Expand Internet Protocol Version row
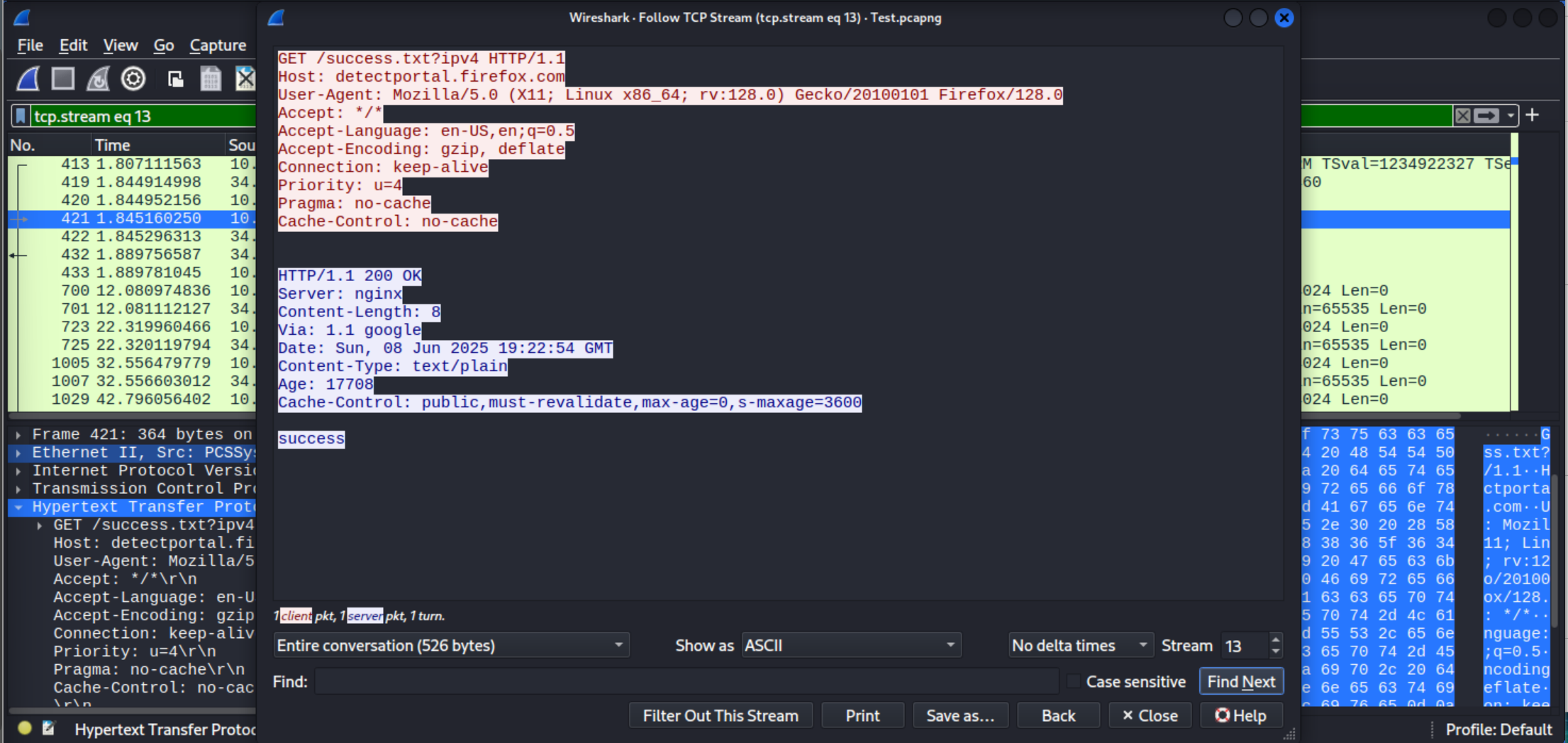Viewport: 1568px width, 743px height. coord(18,471)
